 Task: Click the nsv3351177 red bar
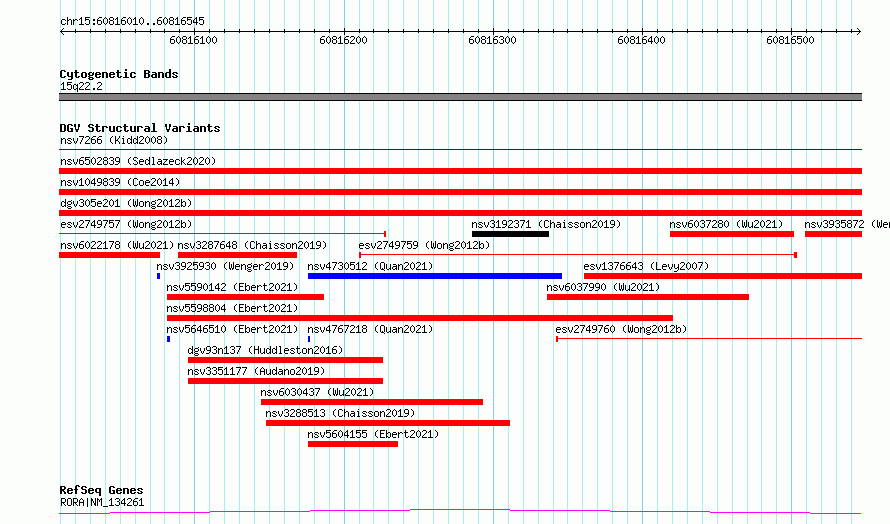pyautogui.click(x=286, y=381)
